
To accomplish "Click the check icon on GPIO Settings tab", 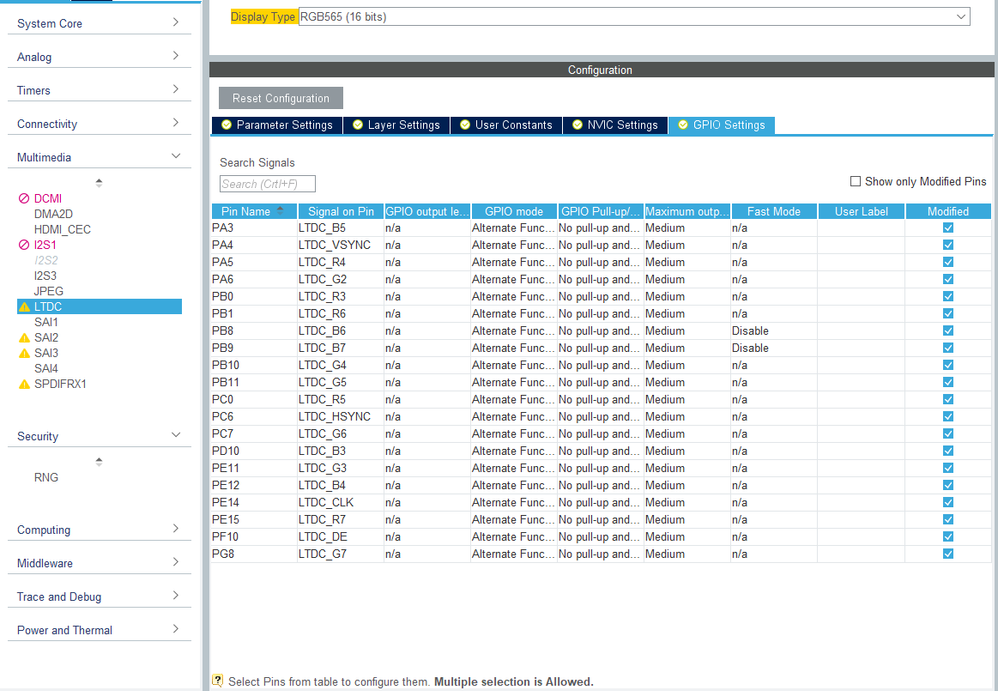I will tap(683, 125).
